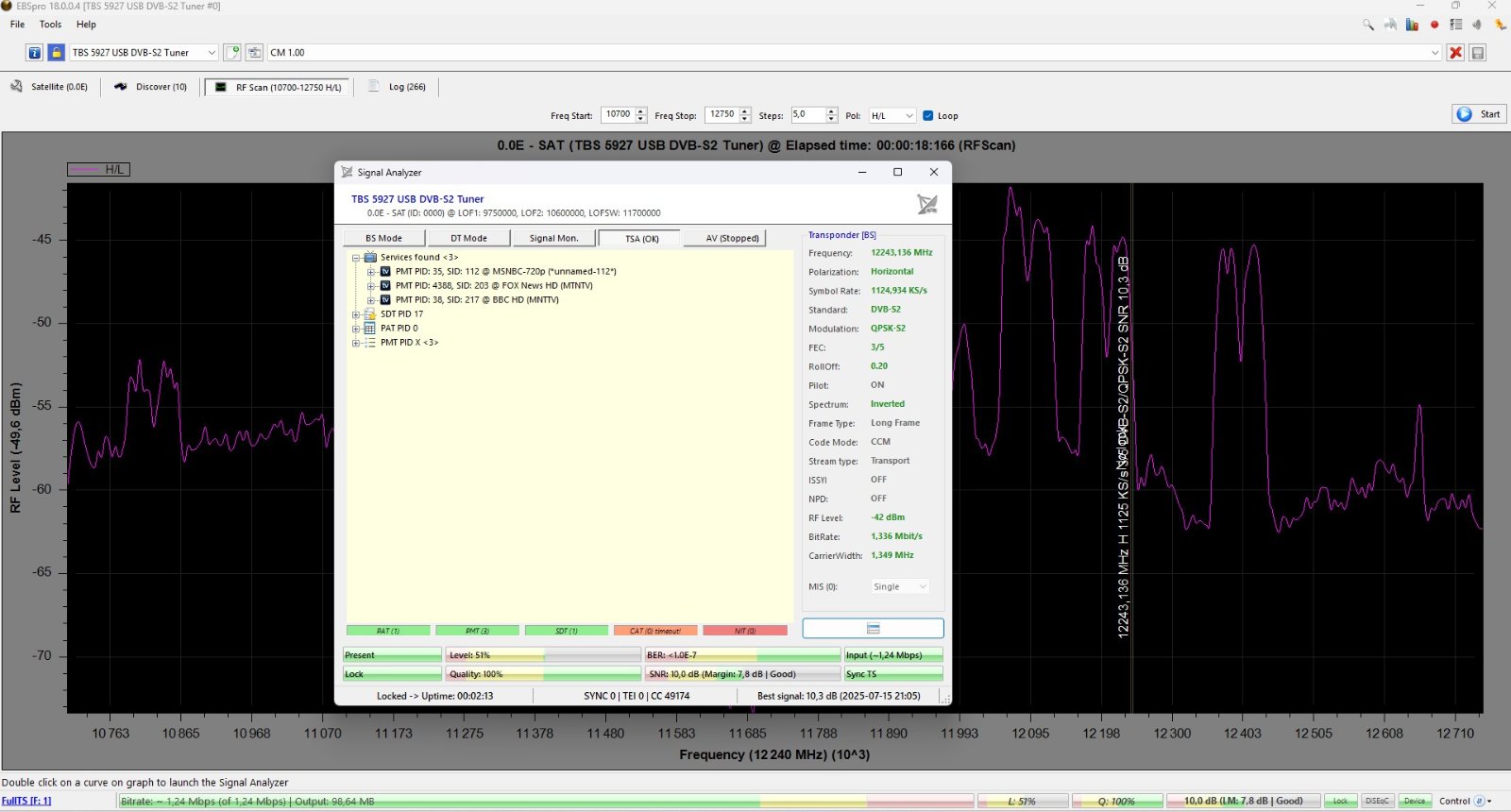The width and height of the screenshot is (1511, 812).
Task: Open the Pol H/L dropdown
Action: pos(891,116)
